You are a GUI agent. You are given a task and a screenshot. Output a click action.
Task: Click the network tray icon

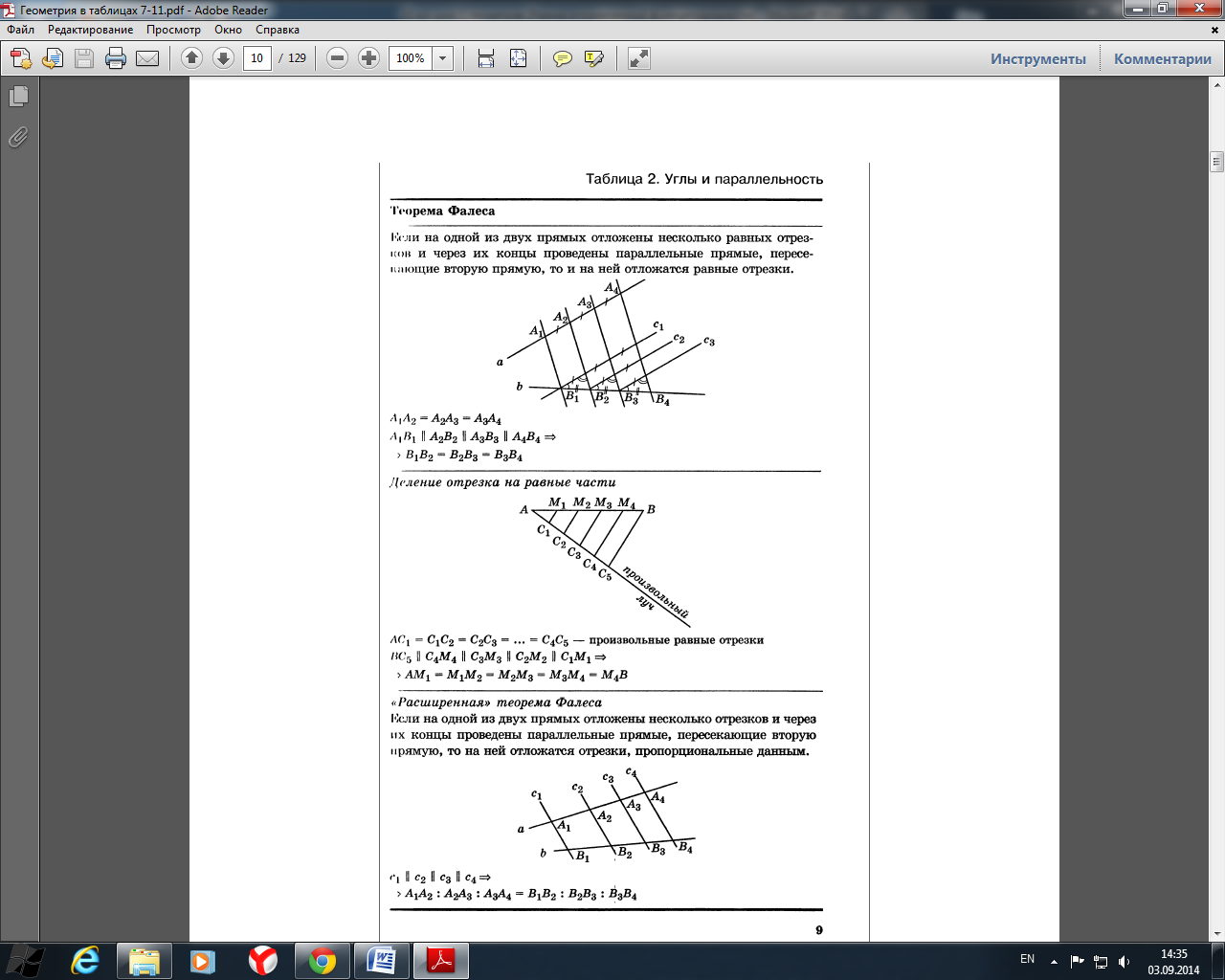point(1101,961)
